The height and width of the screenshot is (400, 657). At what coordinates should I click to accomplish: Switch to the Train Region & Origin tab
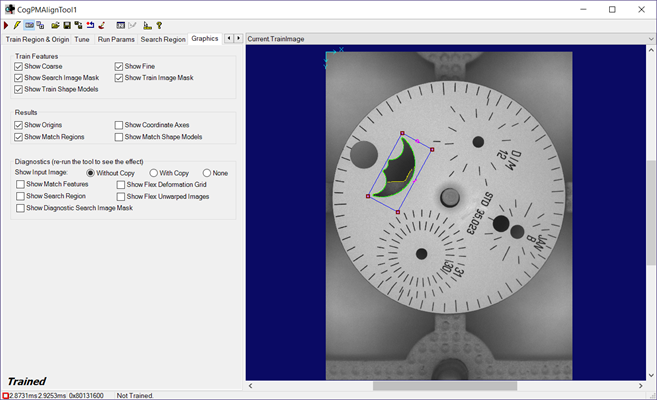click(x=35, y=38)
